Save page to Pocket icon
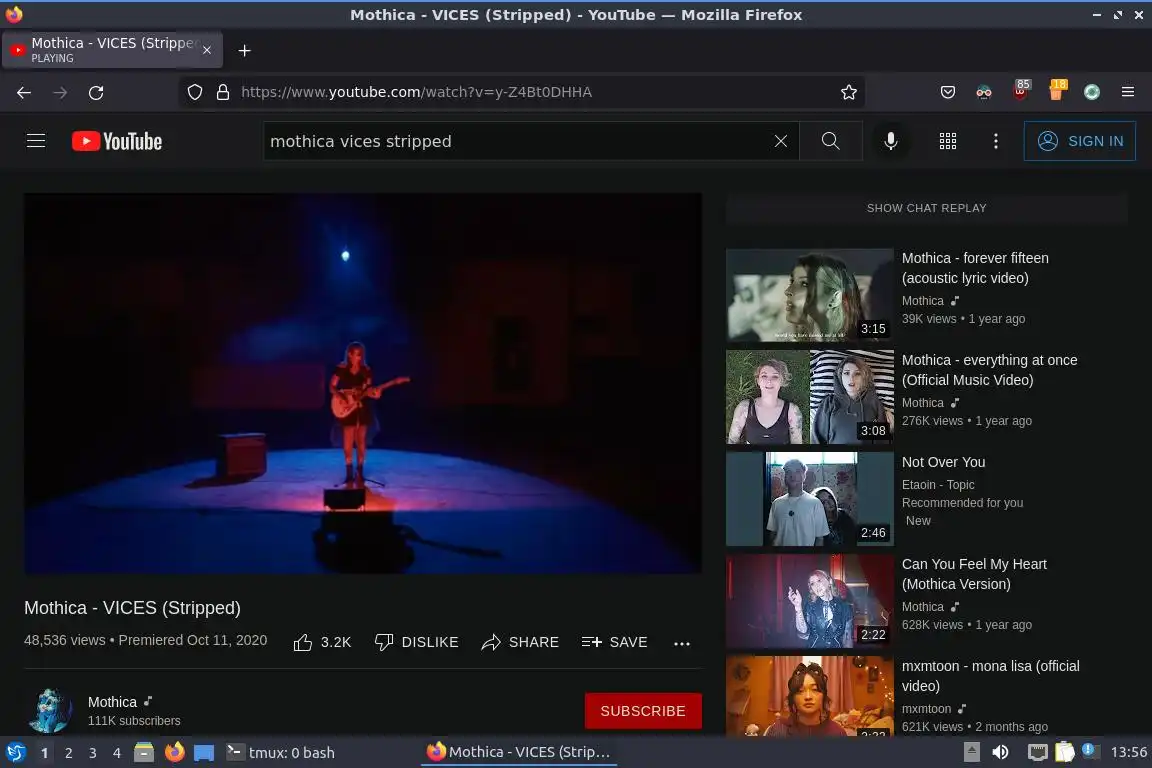Viewport: 1152px width, 768px height. pos(948,92)
